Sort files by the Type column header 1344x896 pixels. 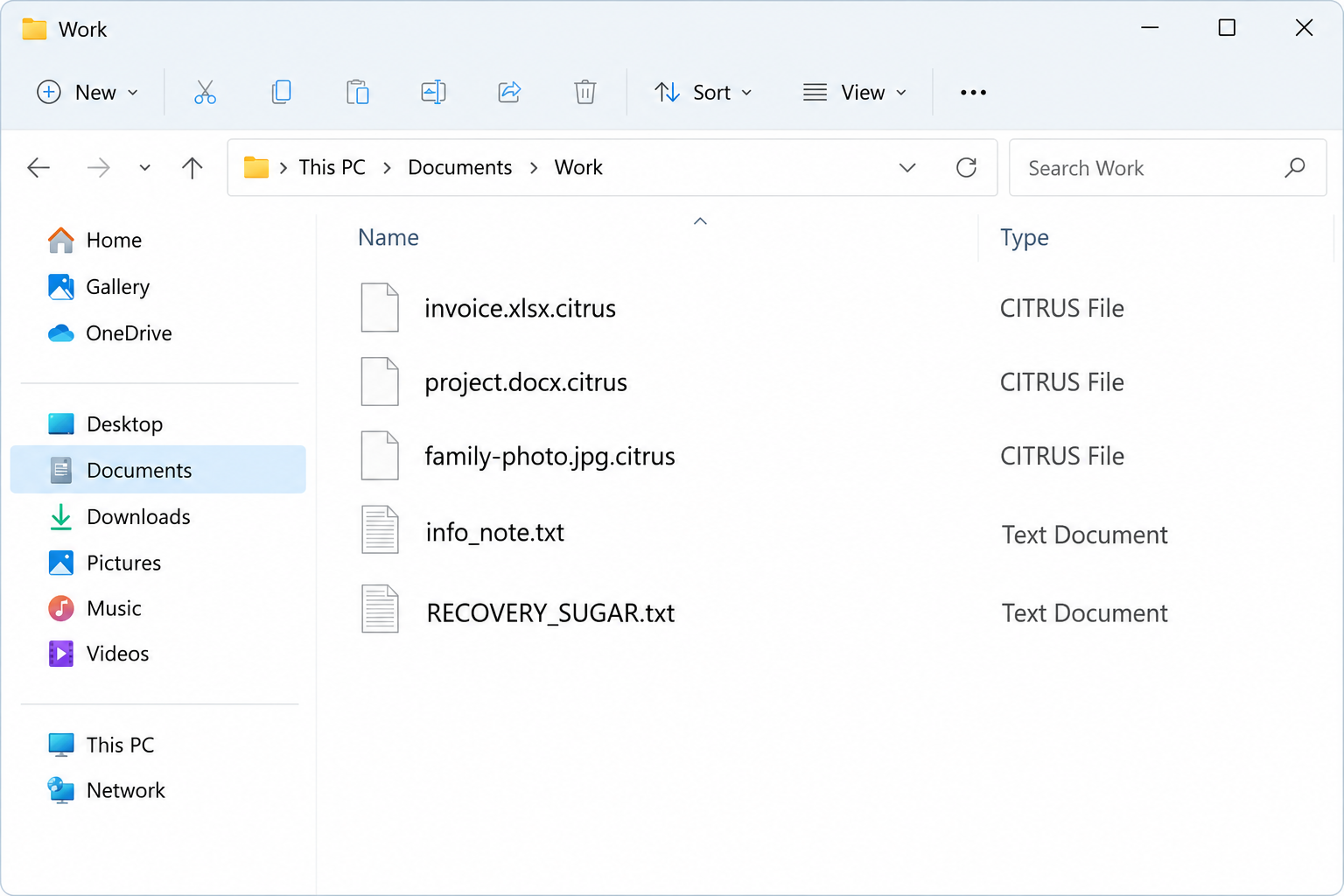coord(1025,237)
